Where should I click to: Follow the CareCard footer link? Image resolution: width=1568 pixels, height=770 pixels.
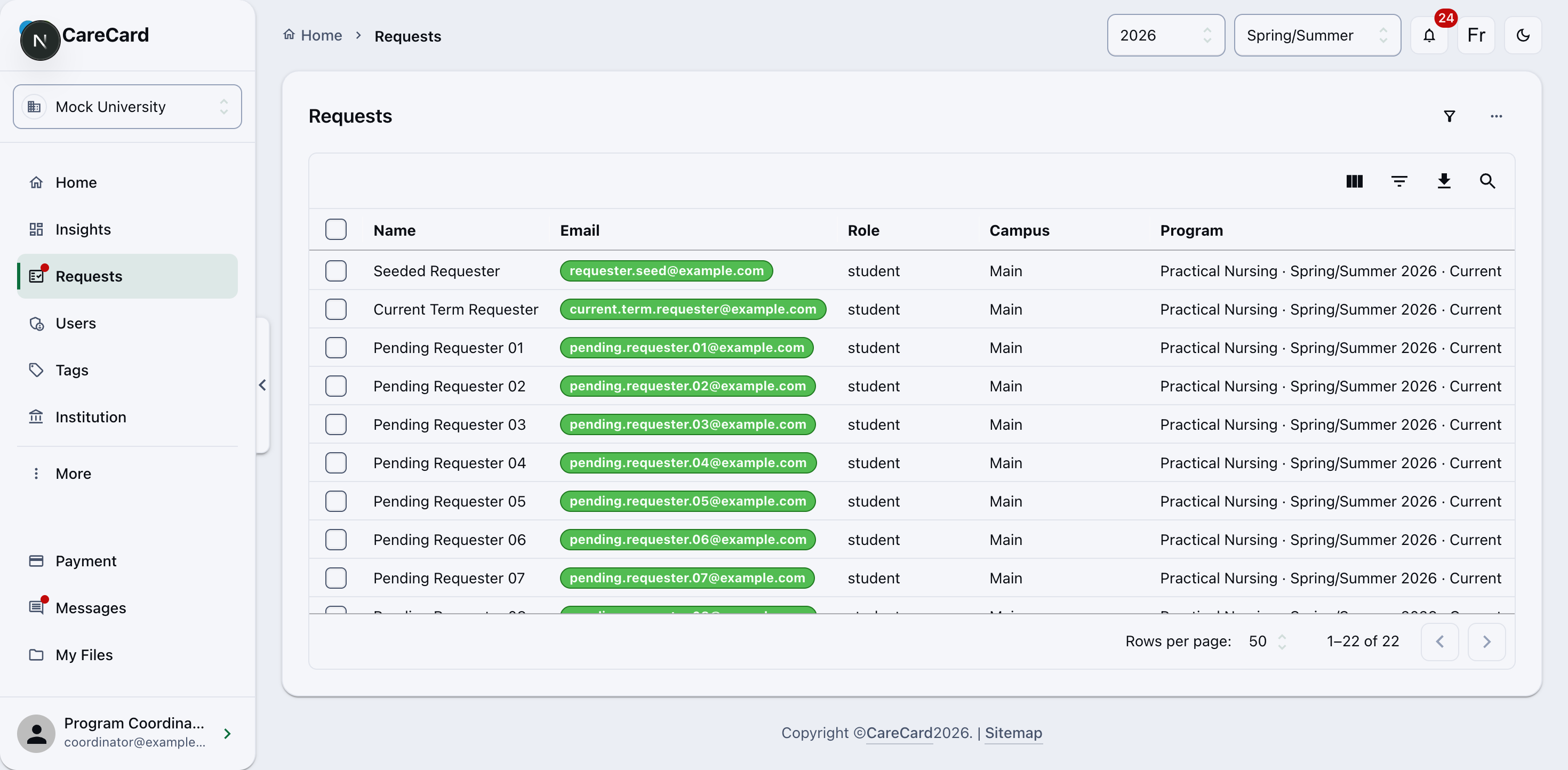(899, 733)
